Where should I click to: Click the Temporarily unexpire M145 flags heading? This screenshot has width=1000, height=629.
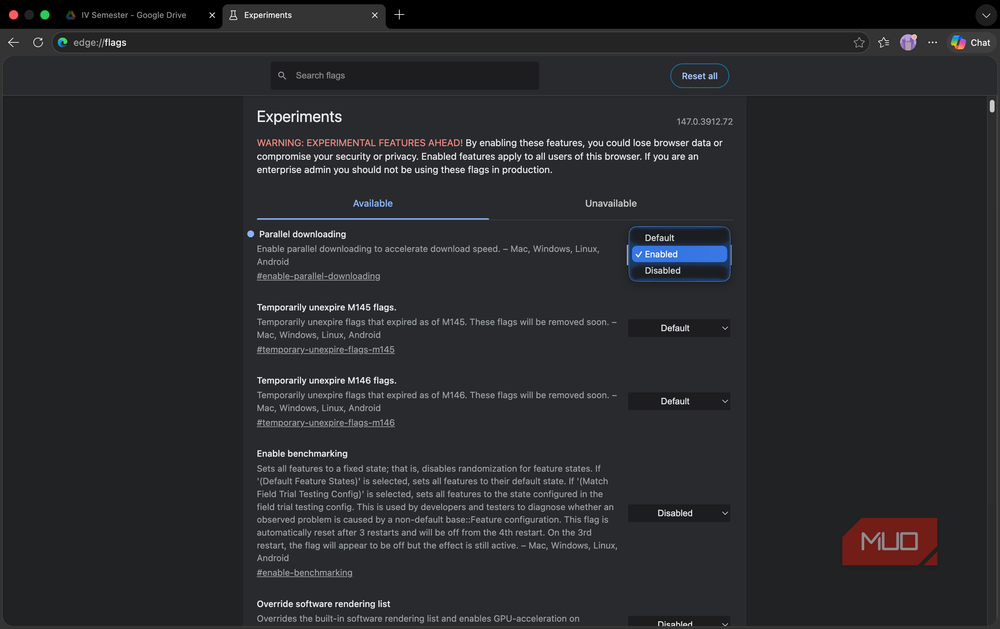coord(326,307)
